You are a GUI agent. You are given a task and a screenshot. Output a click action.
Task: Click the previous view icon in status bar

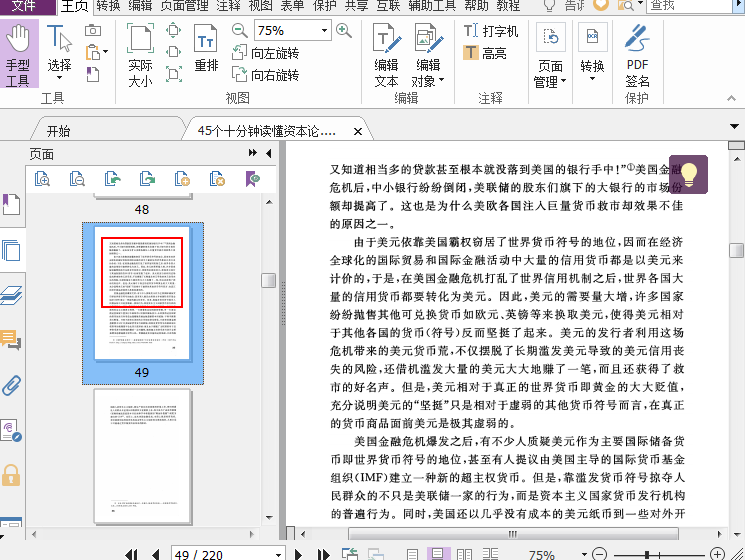[350, 554]
